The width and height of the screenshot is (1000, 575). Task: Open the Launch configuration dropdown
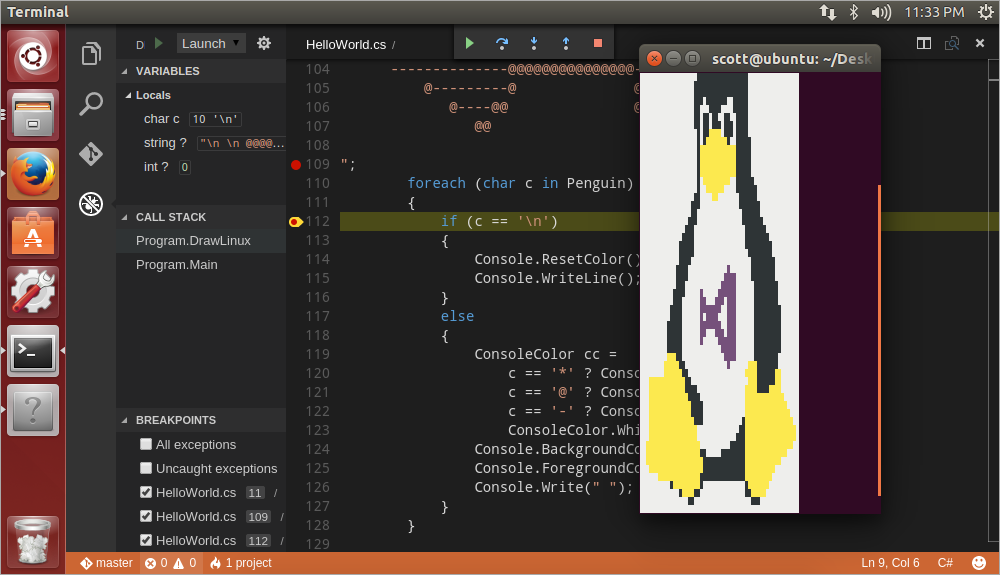coord(211,43)
